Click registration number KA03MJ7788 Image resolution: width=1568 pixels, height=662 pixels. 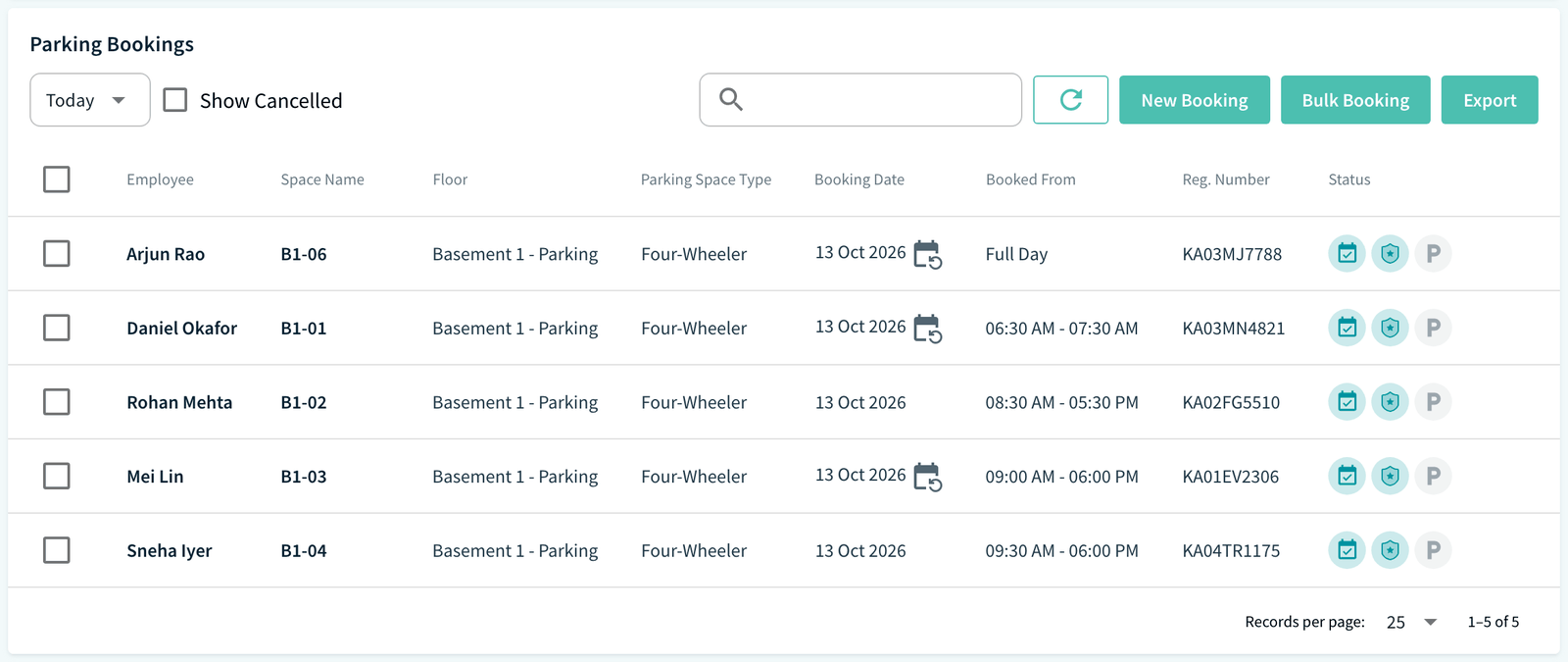coord(1232,254)
